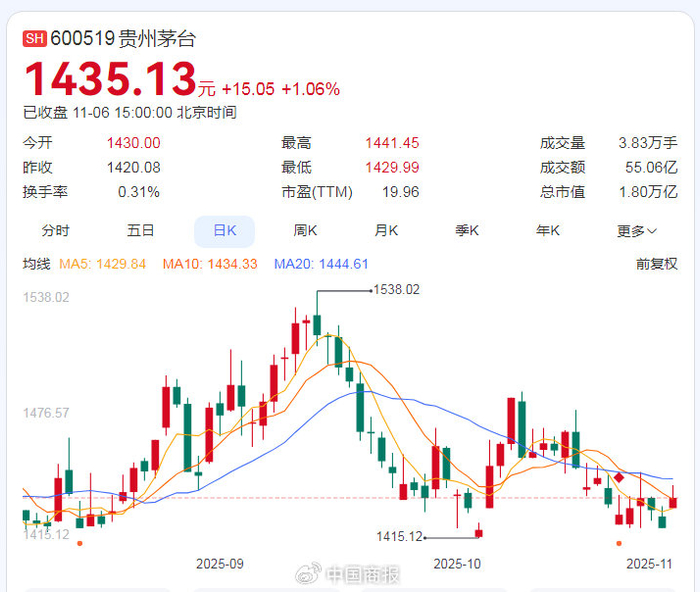Click the 2025-10 date axis label
Image resolution: width=700 pixels, height=592 pixels.
point(457,564)
